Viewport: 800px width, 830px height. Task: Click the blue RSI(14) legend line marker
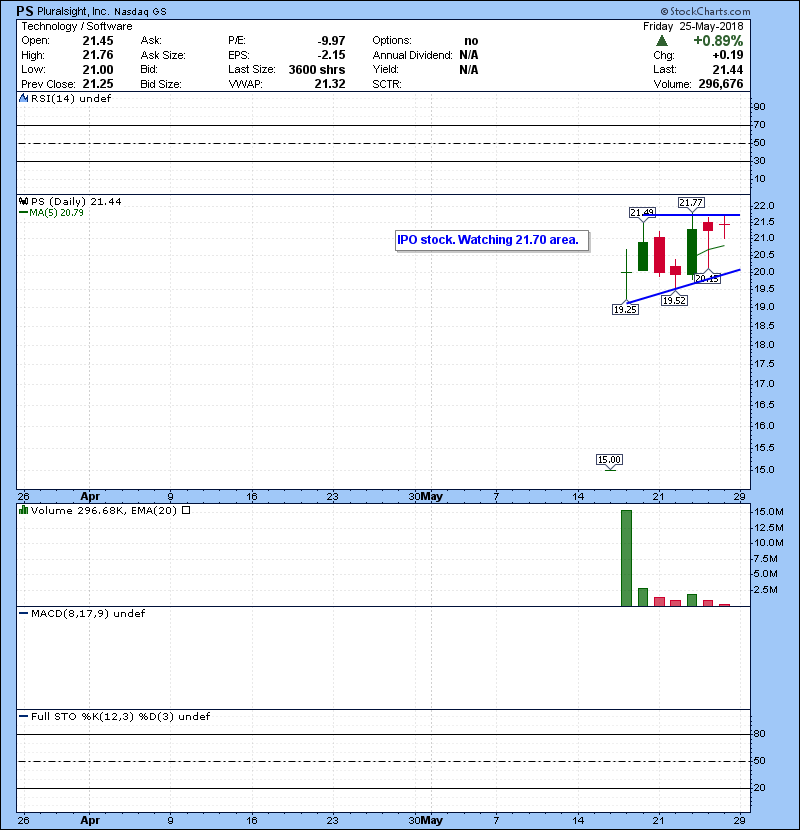23,99
